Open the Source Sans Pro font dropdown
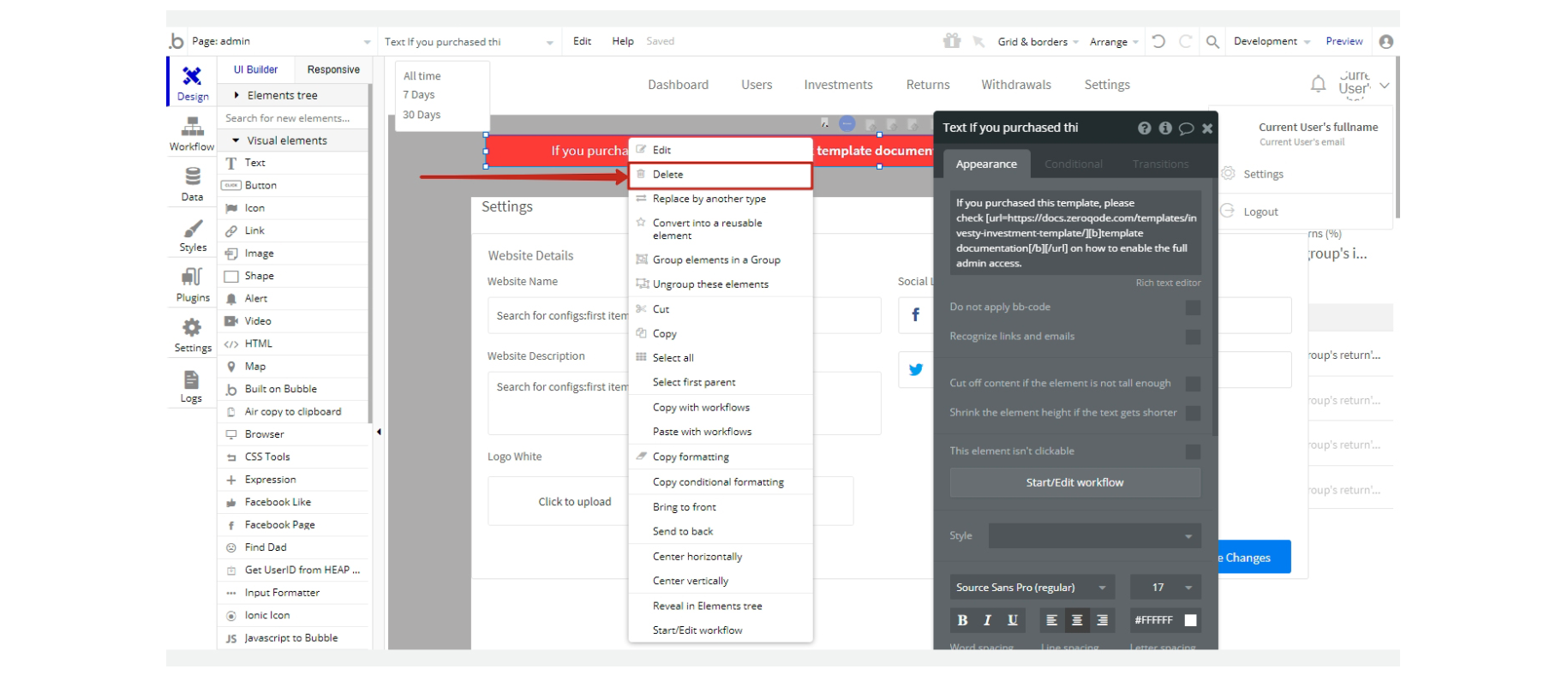This screenshot has height=675, width=1568. pos(1032,588)
